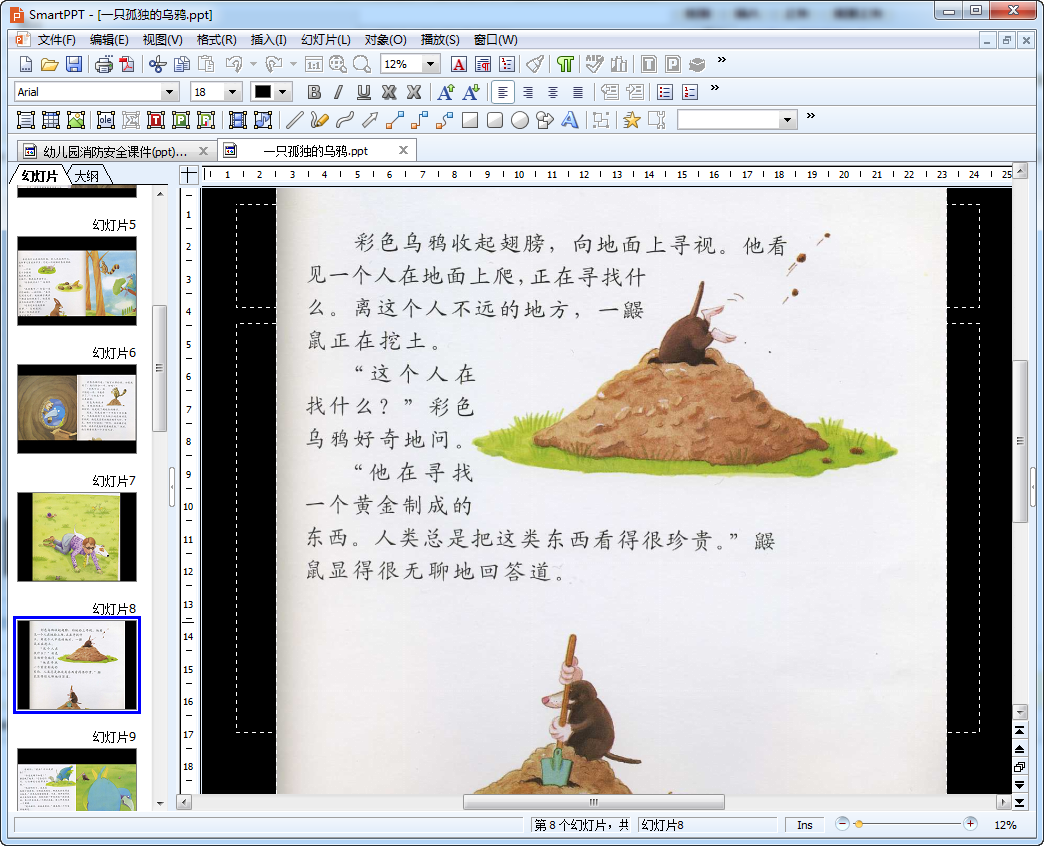Screen dimensions: 1044x846
Task: Close the 一只孤独的乌鸦.ppt tab
Action: coord(403,150)
